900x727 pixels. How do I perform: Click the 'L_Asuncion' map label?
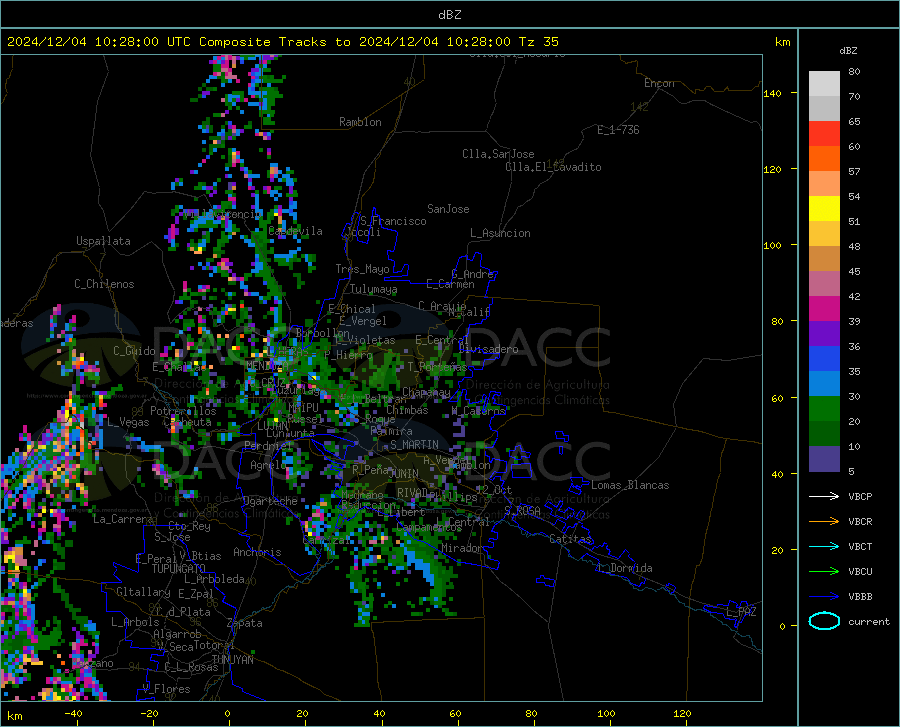point(500,233)
